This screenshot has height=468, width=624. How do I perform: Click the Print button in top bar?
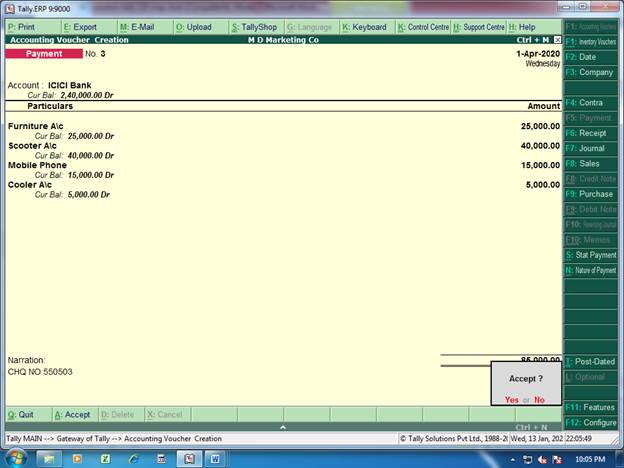(33, 27)
